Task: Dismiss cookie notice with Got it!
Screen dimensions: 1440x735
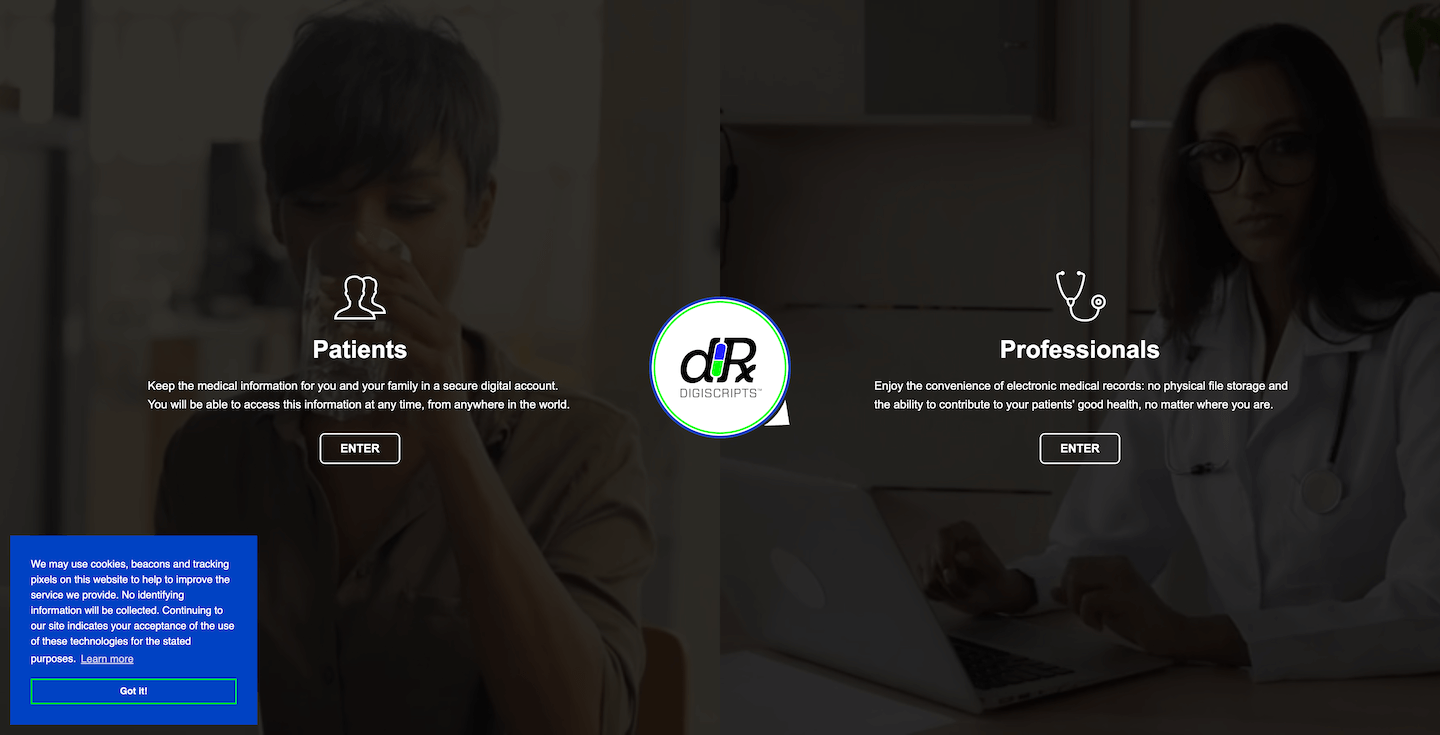Action: coord(134,691)
